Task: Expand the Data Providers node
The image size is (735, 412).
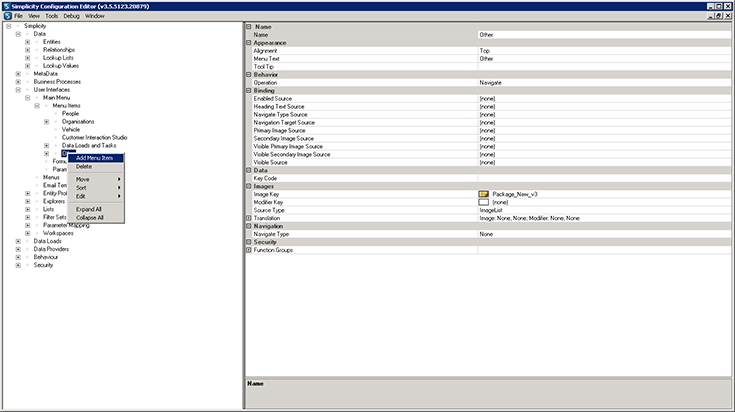Action: tap(18, 249)
